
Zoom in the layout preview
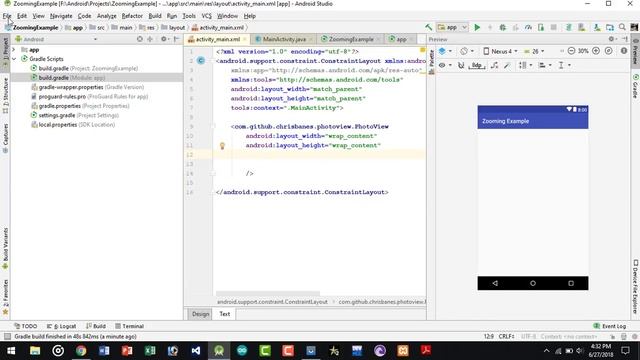point(596,51)
